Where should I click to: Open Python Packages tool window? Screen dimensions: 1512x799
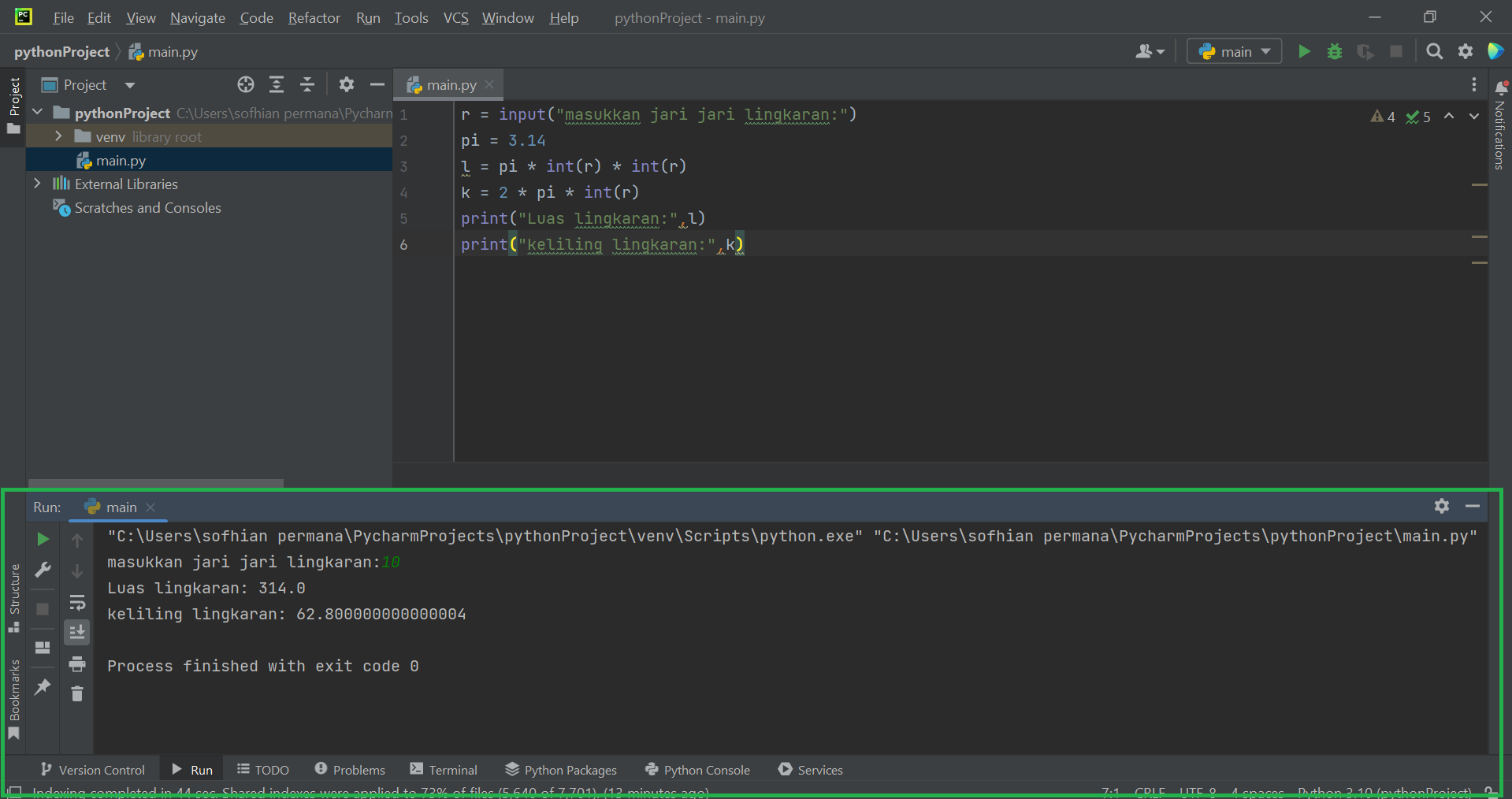(561, 770)
